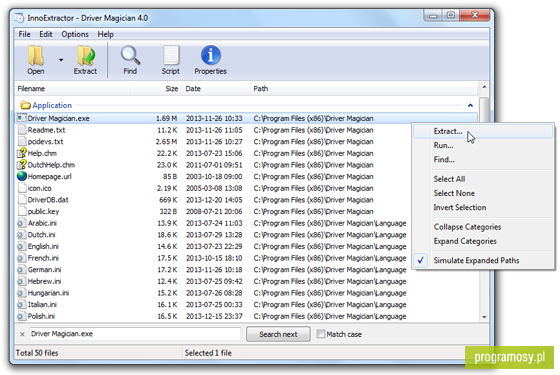The image size is (560, 375).
Task: Sort by the Date column header
Action: click(x=215, y=89)
